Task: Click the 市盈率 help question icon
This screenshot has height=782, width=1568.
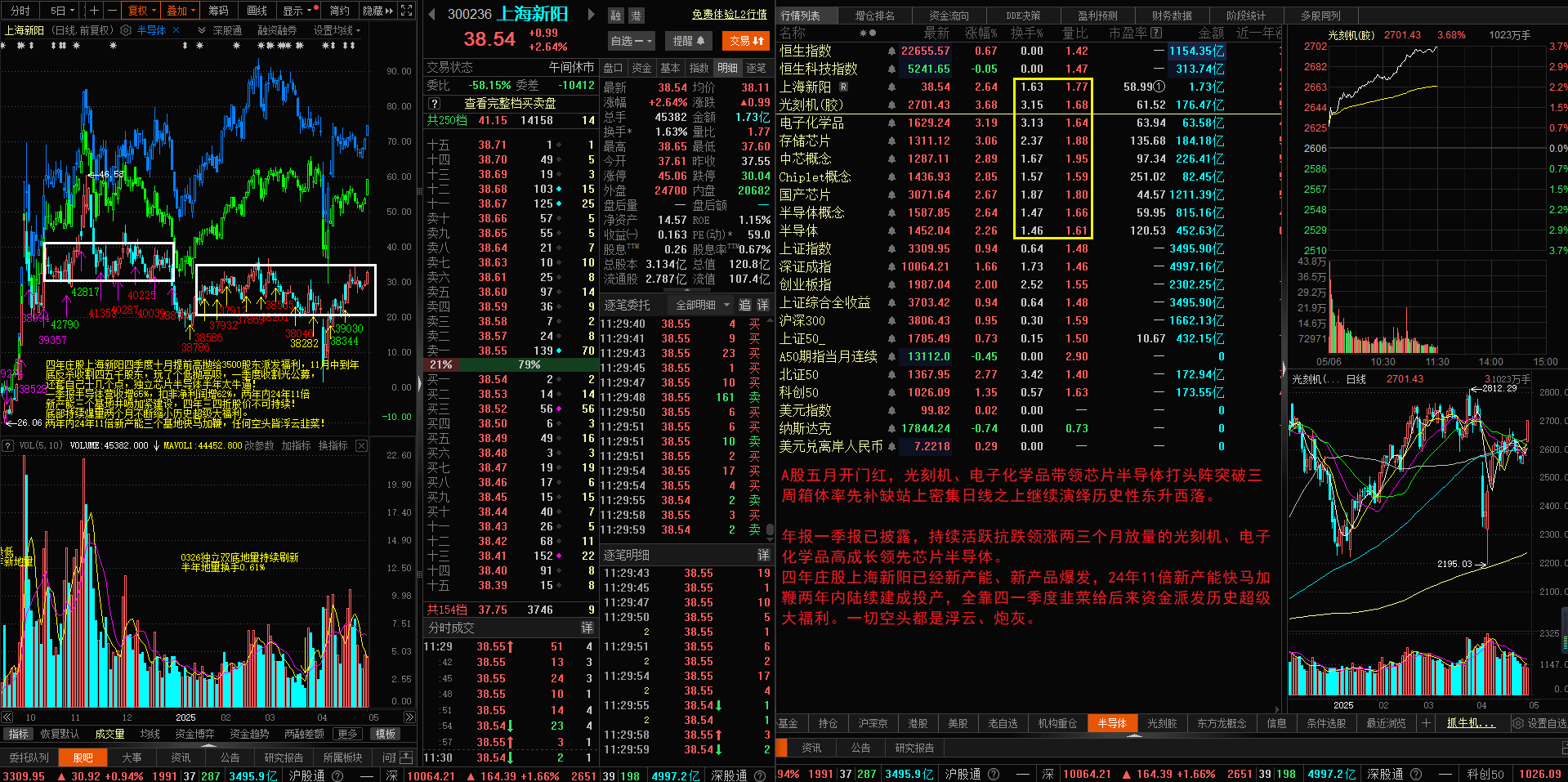Action: pos(1156,33)
